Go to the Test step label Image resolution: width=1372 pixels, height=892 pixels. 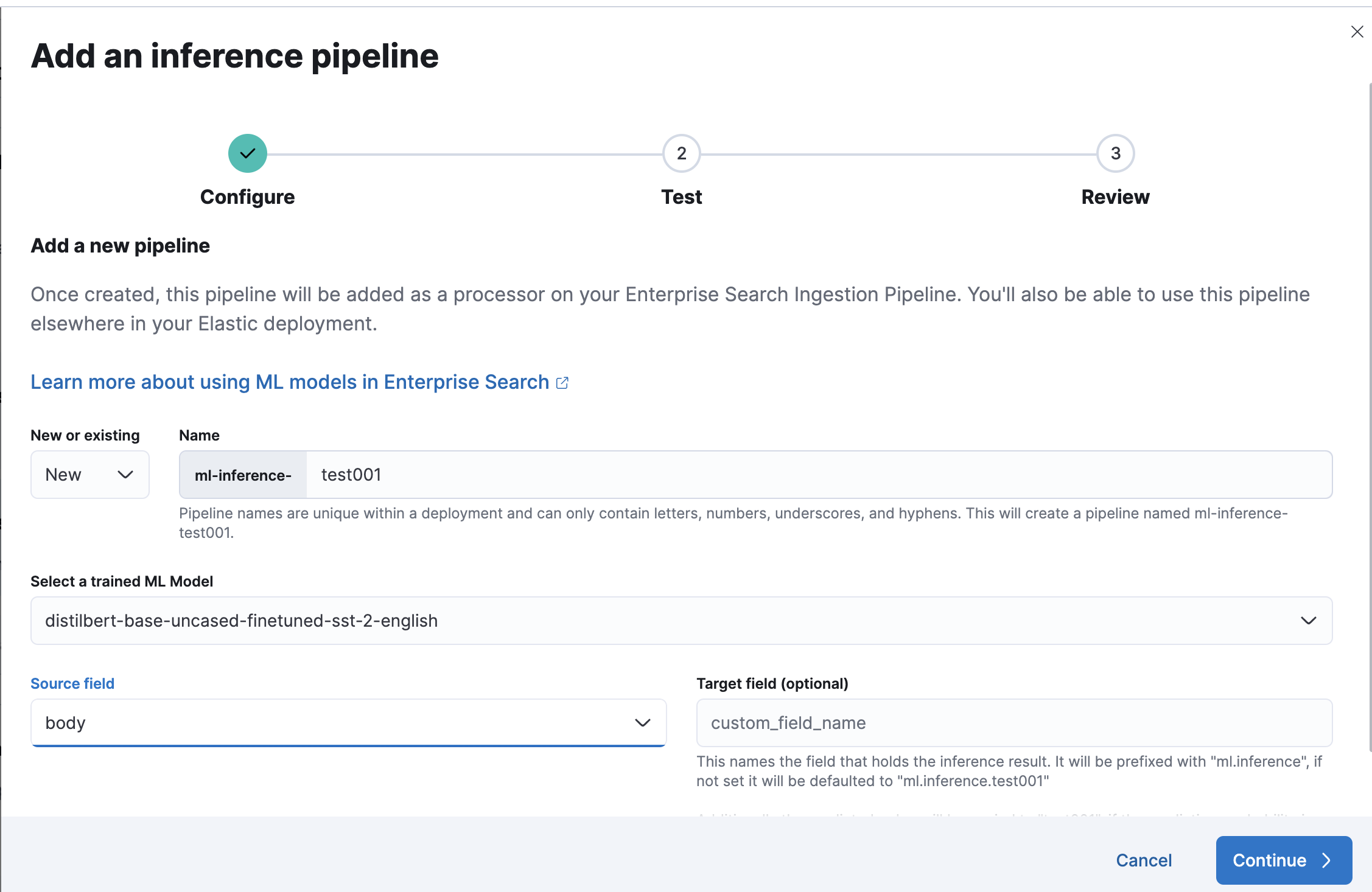(x=681, y=197)
